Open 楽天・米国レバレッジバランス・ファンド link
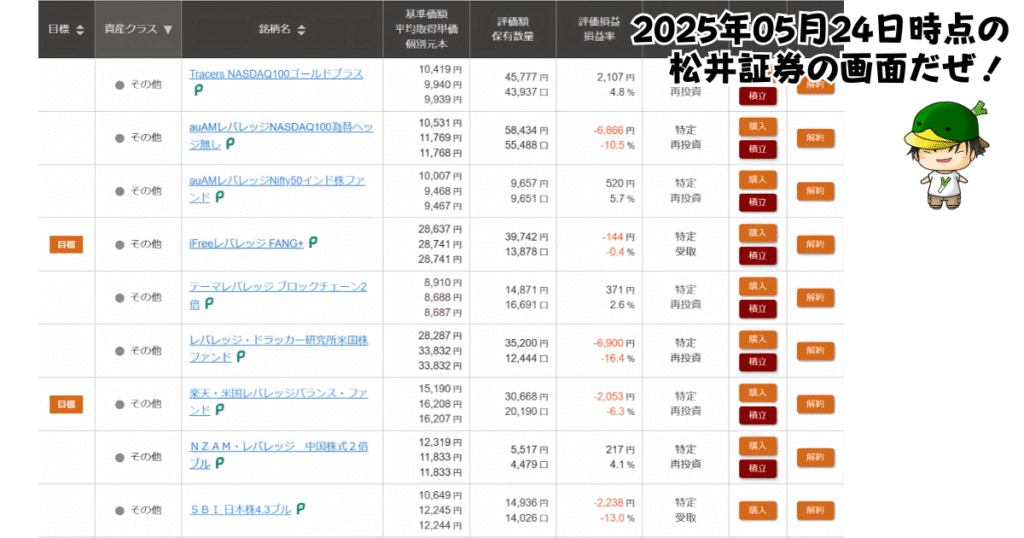 point(279,402)
